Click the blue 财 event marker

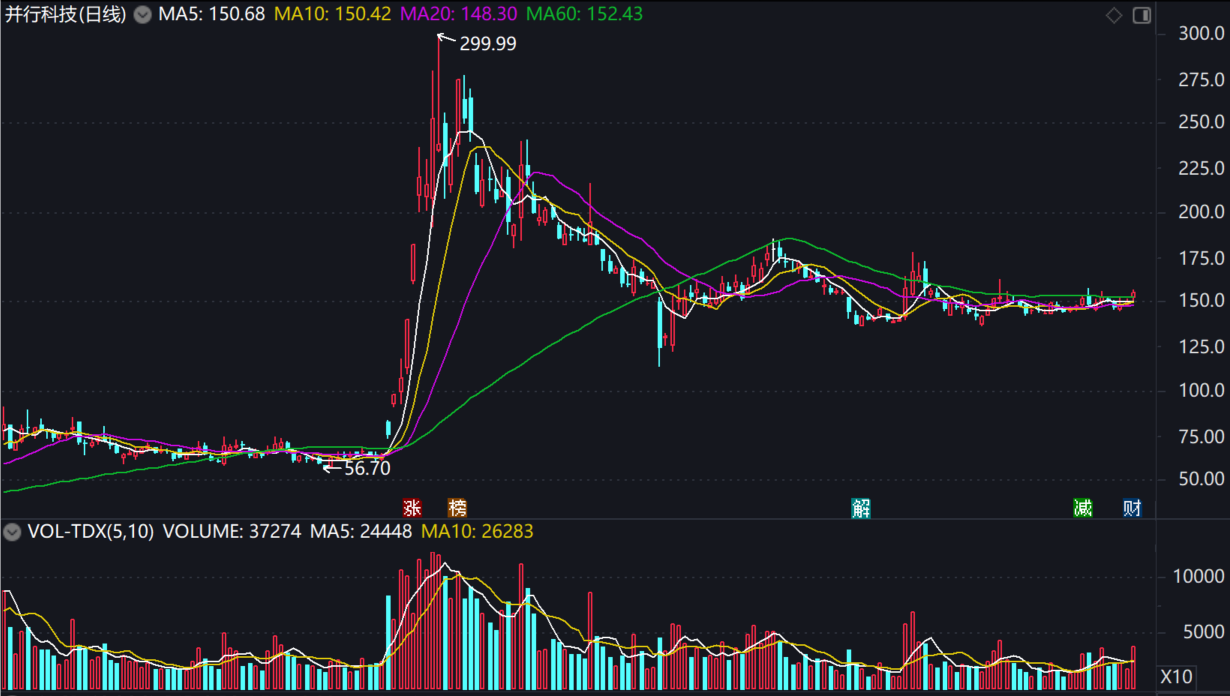pyautogui.click(x=1132, y=508)
